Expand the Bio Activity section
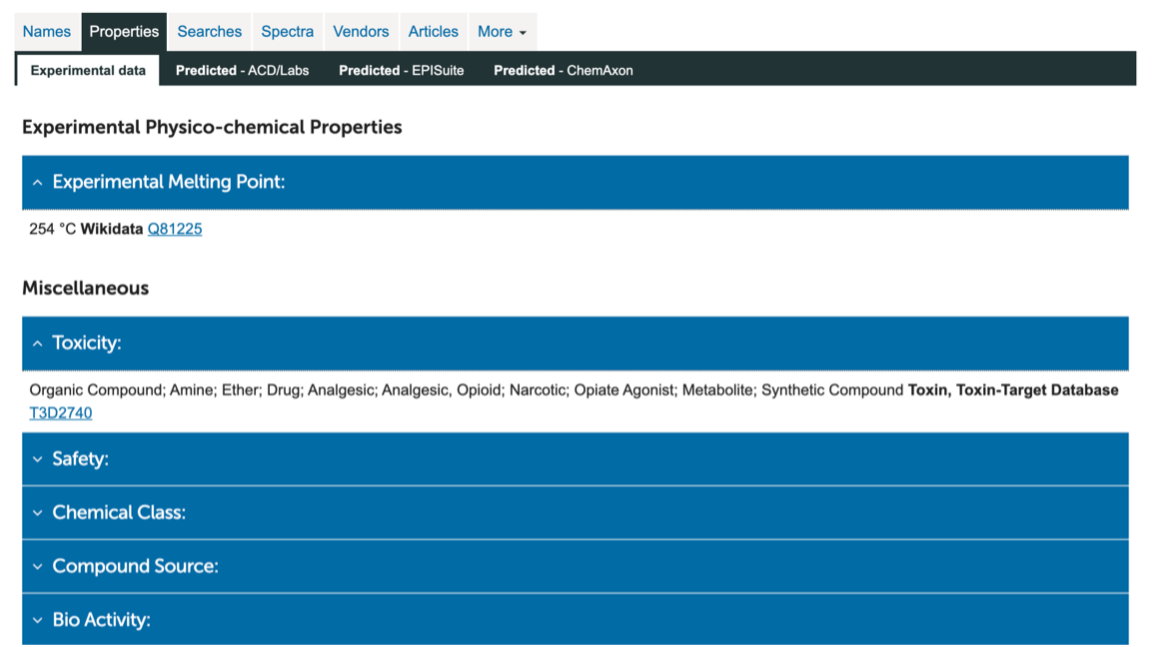 click(575, 620)
